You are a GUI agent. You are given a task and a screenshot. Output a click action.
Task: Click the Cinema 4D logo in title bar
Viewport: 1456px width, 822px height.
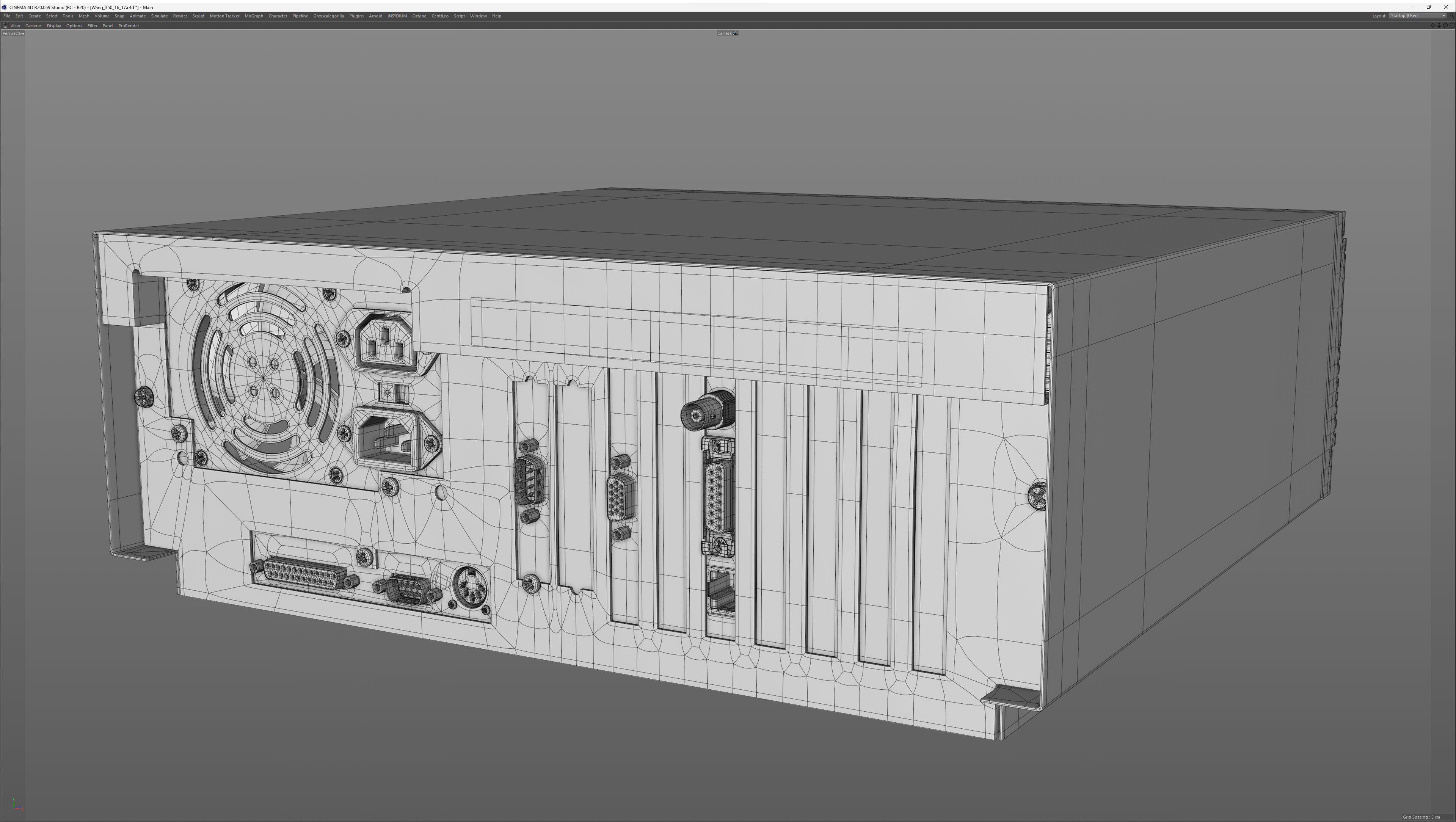click(x=5, y=7)
